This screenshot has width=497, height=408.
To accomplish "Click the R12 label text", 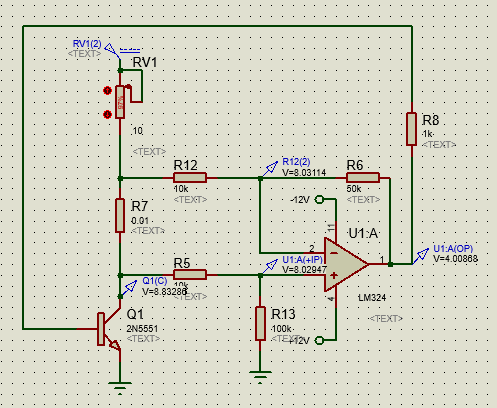I will (x=185, y=165).
